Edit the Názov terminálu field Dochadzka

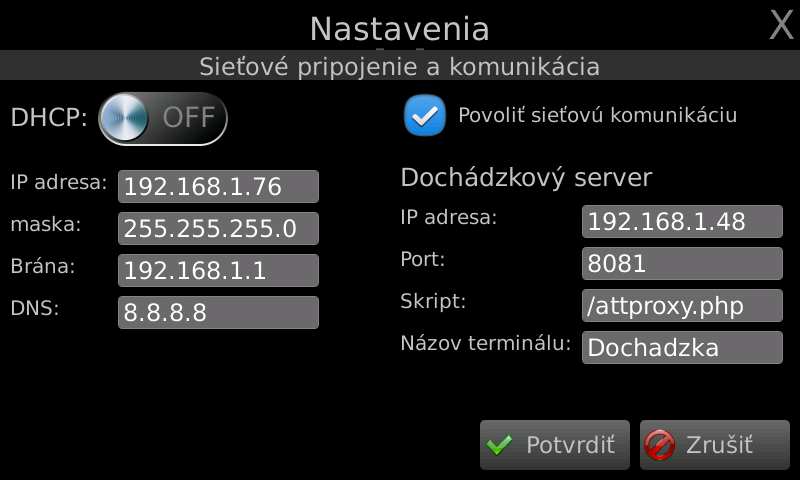coord(682,347)
